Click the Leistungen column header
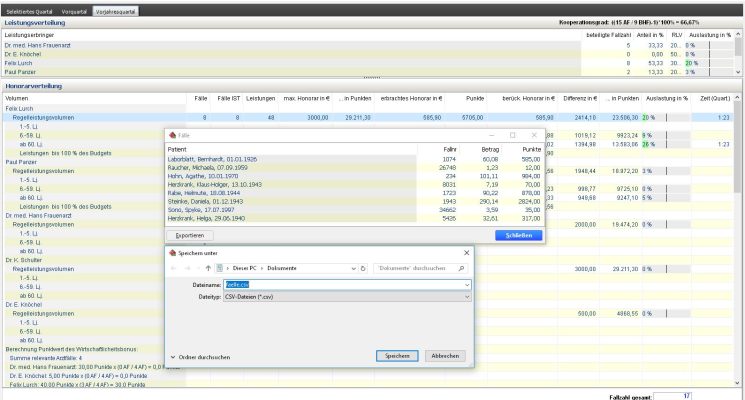Image resolution: width=745 pixels, height=400 pixels. coord(260,98)
